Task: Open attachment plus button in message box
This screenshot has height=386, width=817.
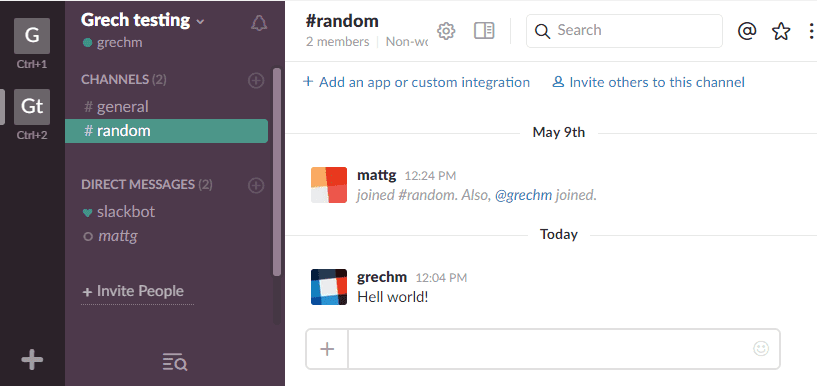Action: (327, 349)
